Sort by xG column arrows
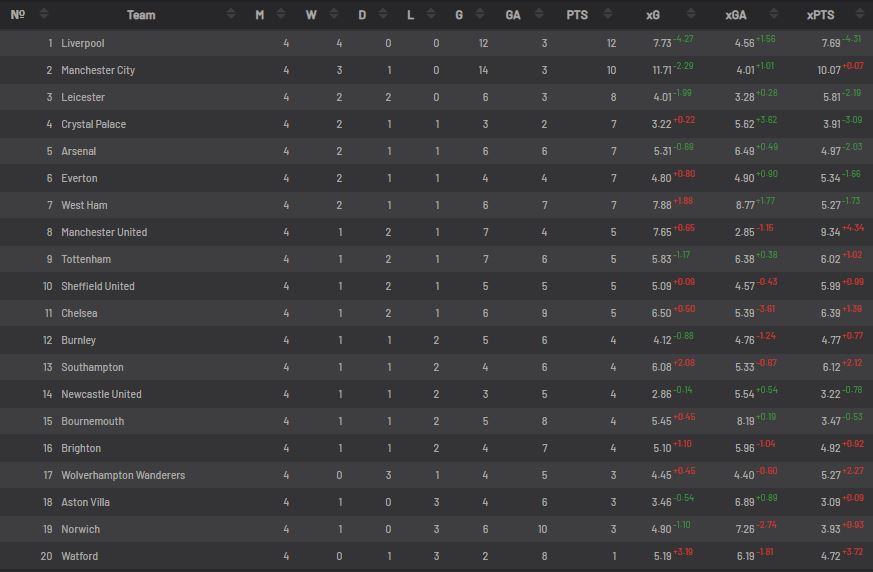Image resolution: width=873 pixels, height=572 pixels. [x=691, y=14]
